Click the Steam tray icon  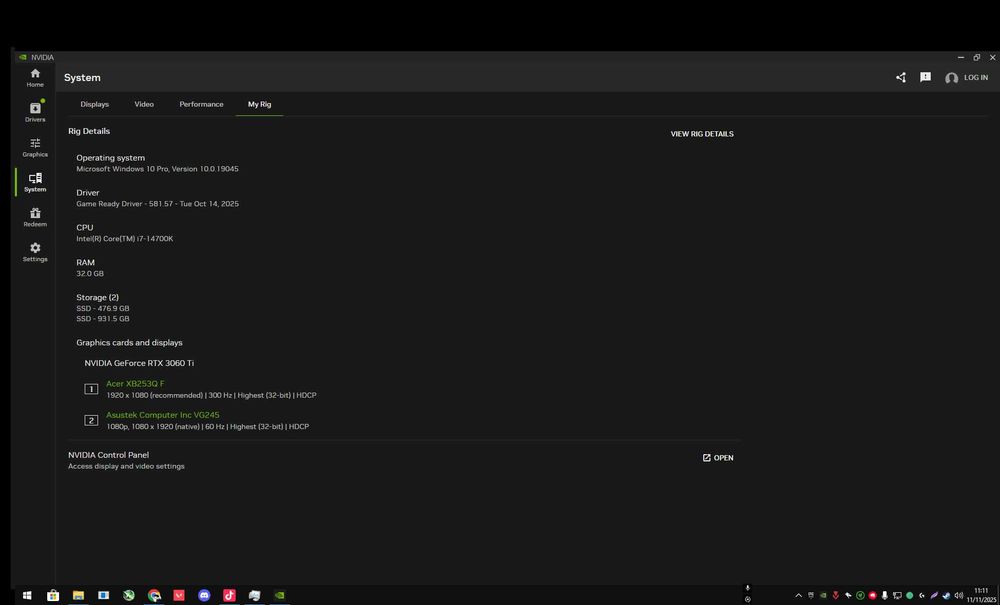coord(946,595)
